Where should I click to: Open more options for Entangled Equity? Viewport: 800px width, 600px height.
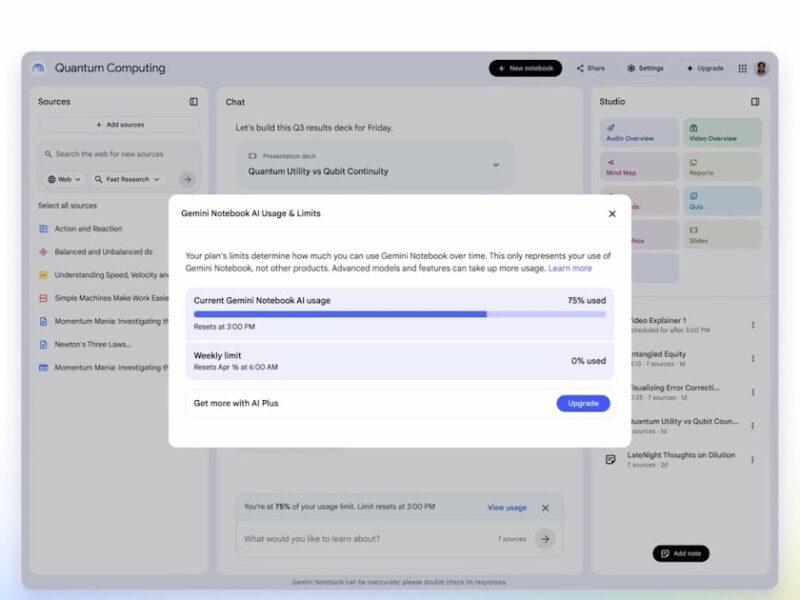753,359
